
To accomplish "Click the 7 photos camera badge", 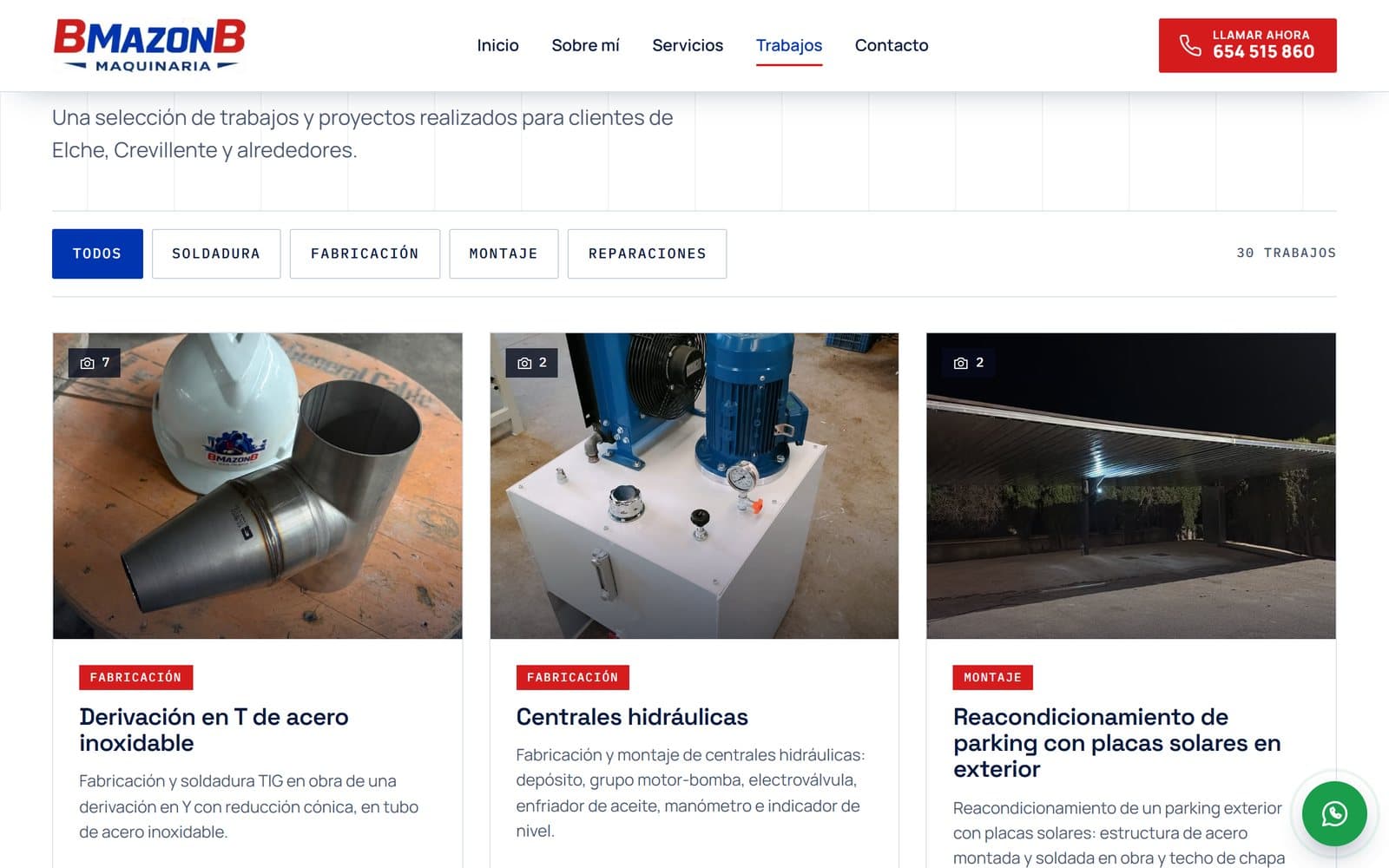I will tap(95, 363).
